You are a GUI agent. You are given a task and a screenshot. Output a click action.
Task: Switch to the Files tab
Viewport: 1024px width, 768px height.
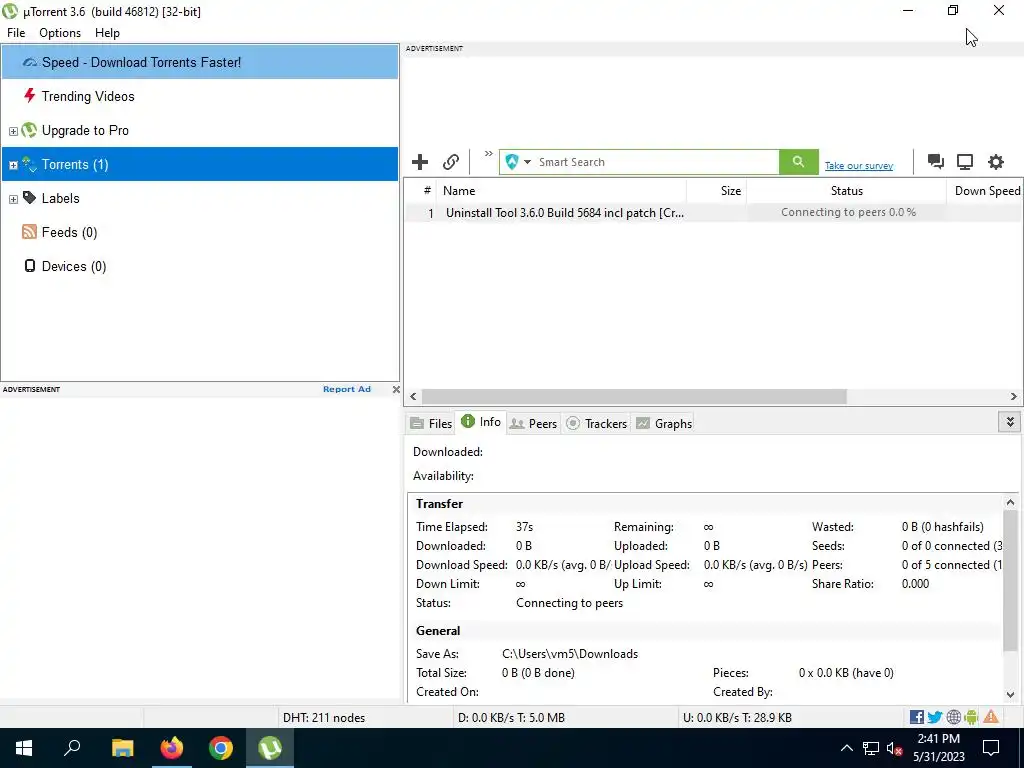tap(431, 423)
